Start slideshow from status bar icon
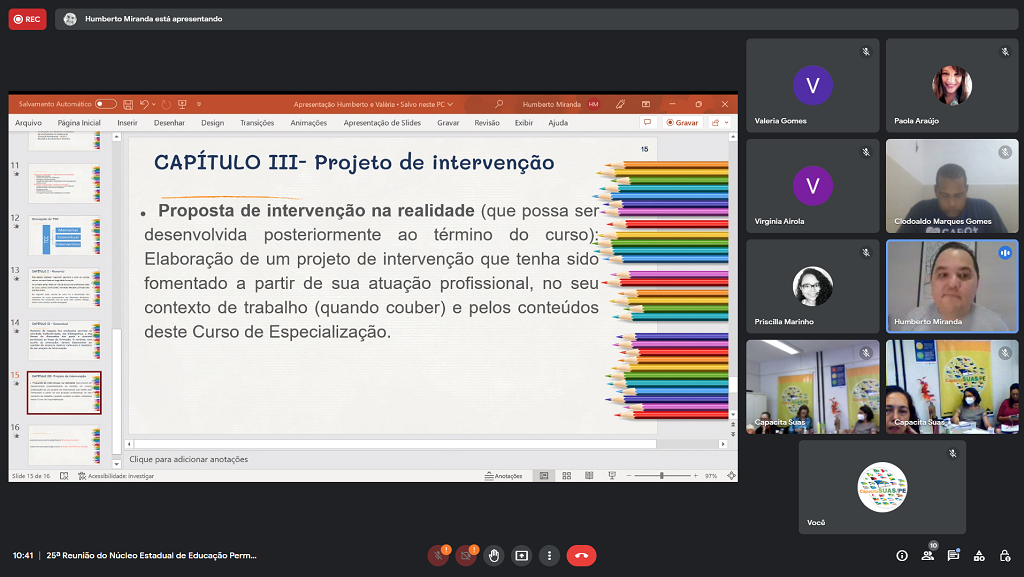The image size is (1024, 577). click(x=609, y=476)
